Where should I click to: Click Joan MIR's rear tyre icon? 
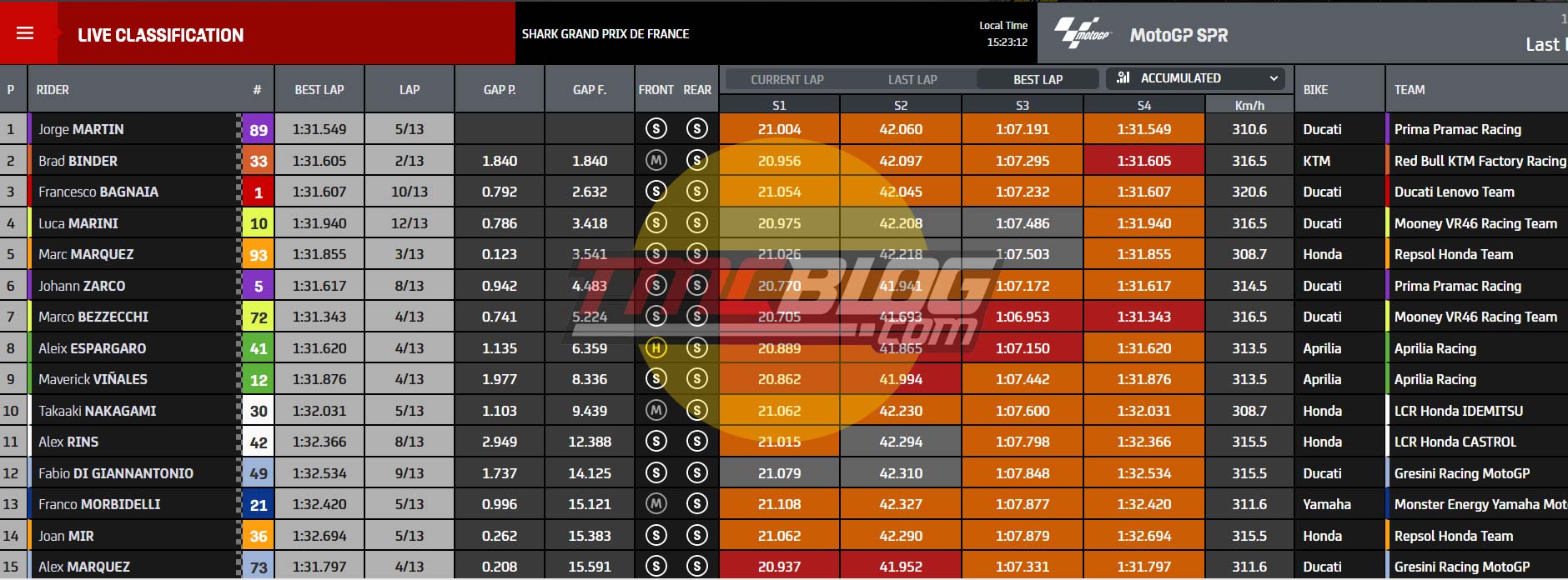click(696, 535)
